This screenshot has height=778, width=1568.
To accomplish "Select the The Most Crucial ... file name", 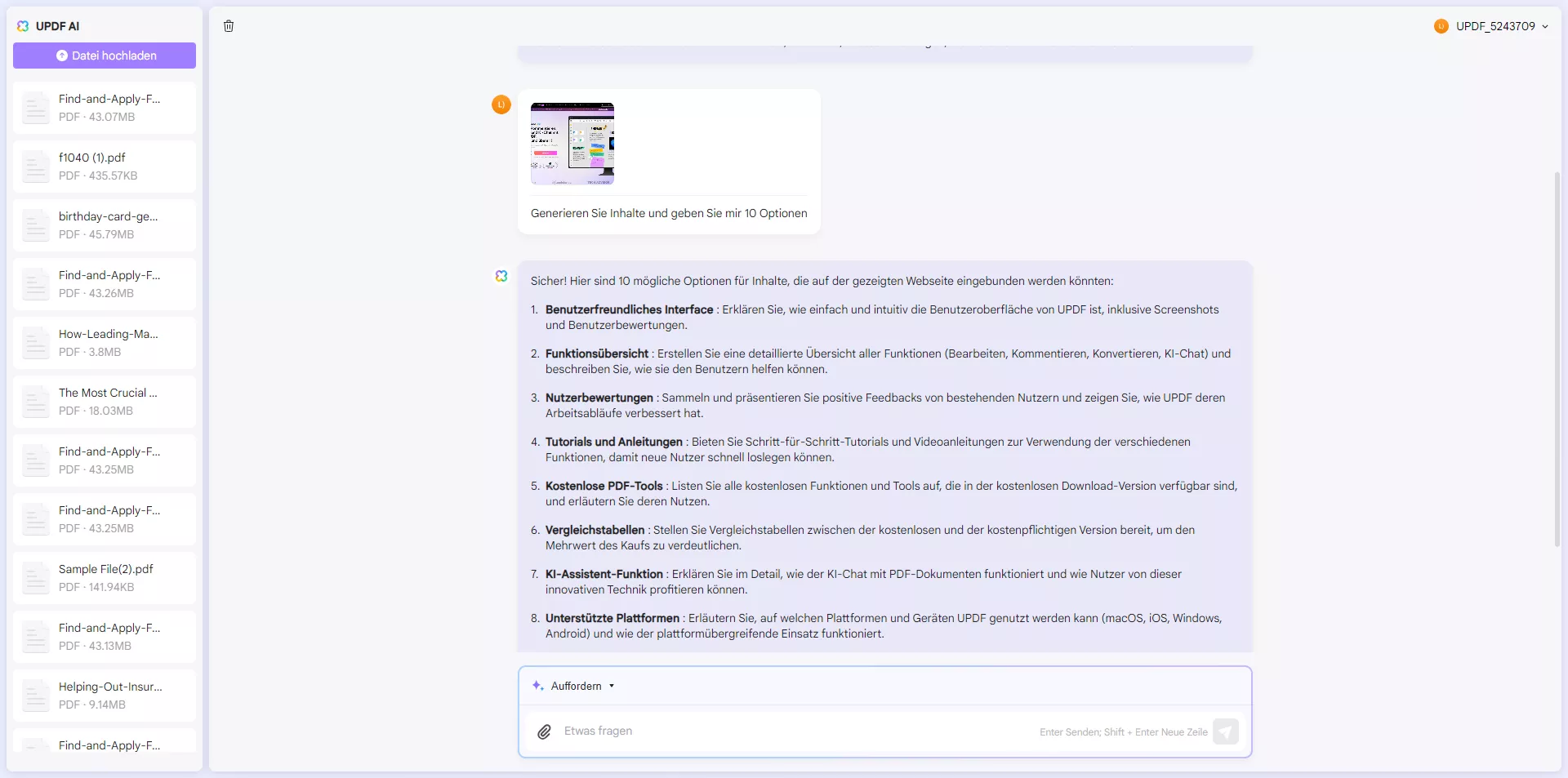I will point(108,393).
